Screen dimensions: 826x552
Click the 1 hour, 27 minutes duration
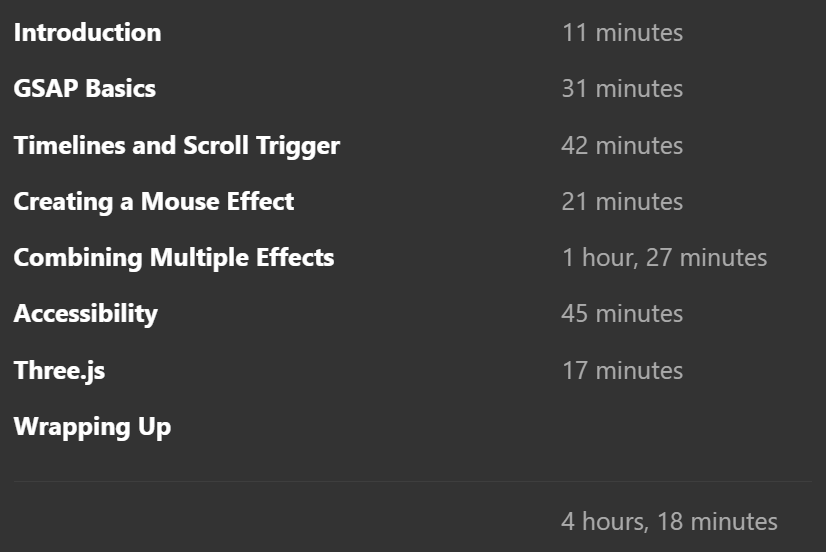(x=665, y=258)
